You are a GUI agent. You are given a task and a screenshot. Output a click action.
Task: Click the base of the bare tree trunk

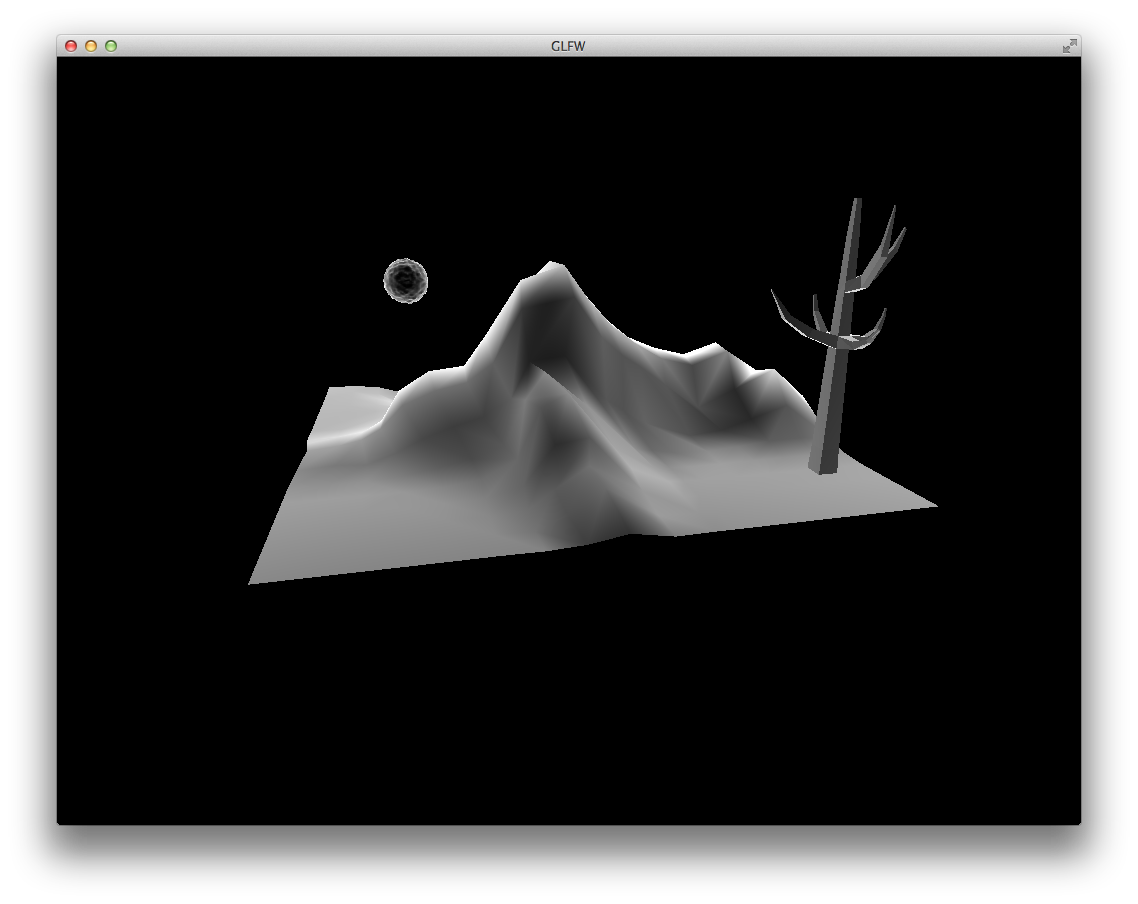pyautogui.click(x=822, y=465)
